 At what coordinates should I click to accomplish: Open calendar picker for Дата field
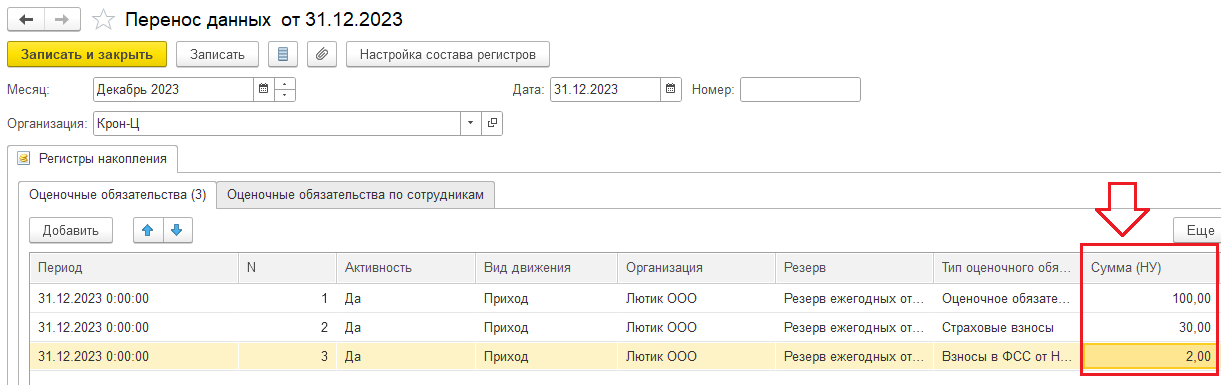coord(672,89)
